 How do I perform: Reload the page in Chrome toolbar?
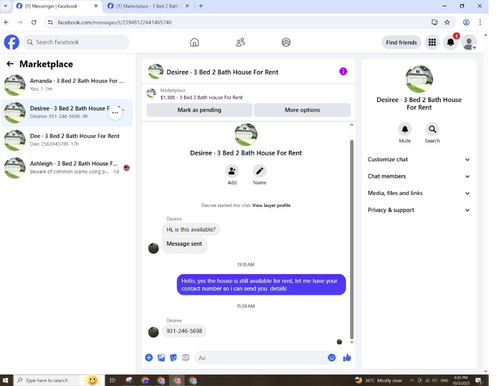34,22
